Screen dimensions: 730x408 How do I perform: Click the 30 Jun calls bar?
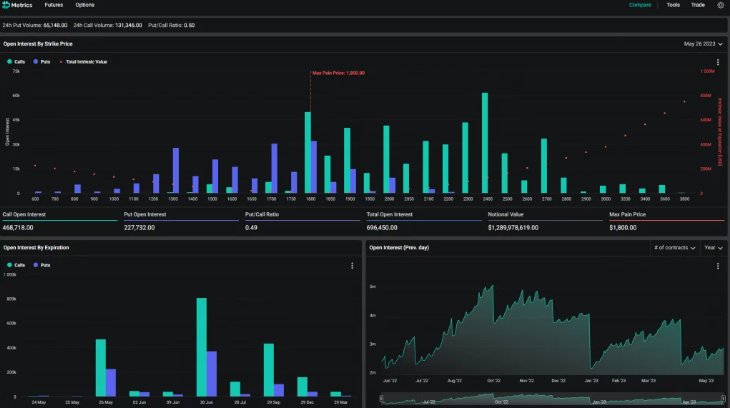[202, 347]
